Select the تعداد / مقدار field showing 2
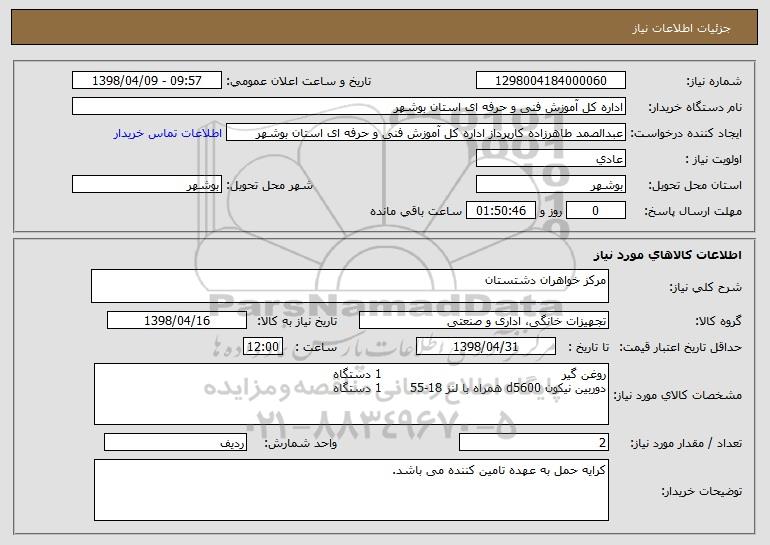Image resolution: width=770 pixels, height=545 pixels. 534,442
